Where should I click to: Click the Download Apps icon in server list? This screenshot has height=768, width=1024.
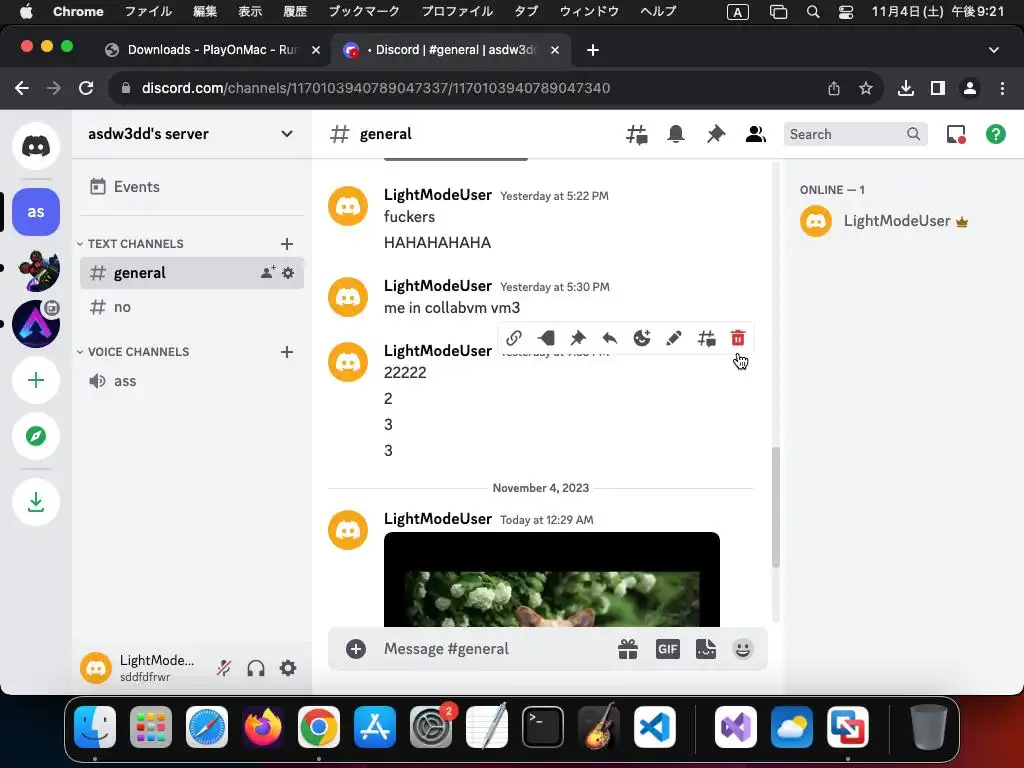click(x=36, y=502)
